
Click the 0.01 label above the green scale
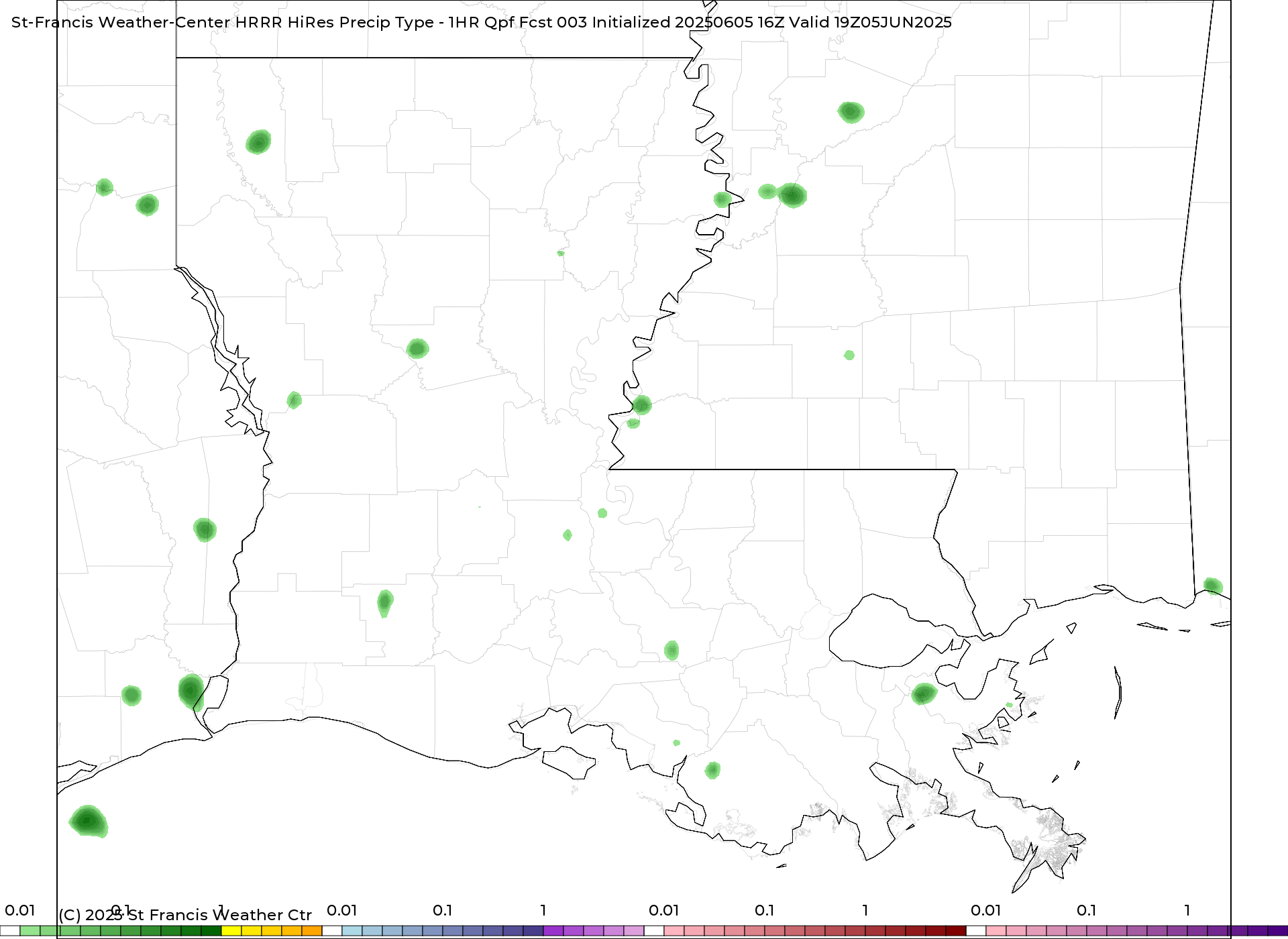[20, 910]
